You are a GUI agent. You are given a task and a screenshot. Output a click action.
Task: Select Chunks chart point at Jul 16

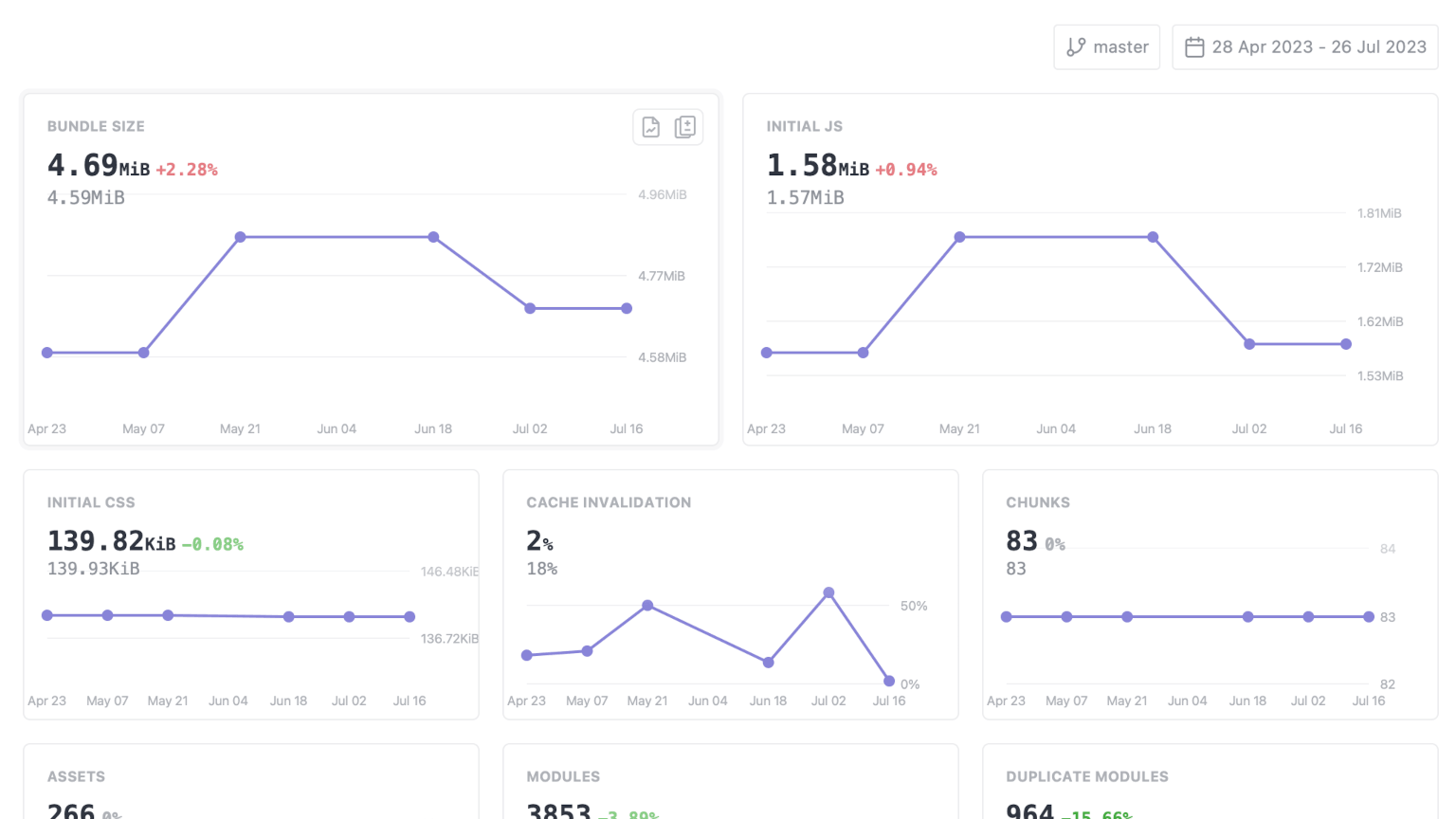(x=1369, y=617)
